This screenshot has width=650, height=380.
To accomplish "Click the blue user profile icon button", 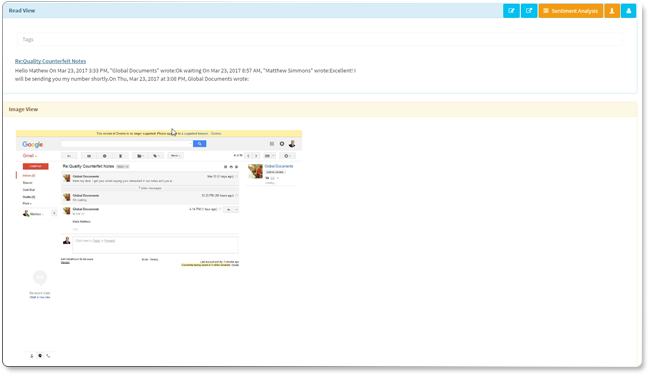I will tap(628, 11).
